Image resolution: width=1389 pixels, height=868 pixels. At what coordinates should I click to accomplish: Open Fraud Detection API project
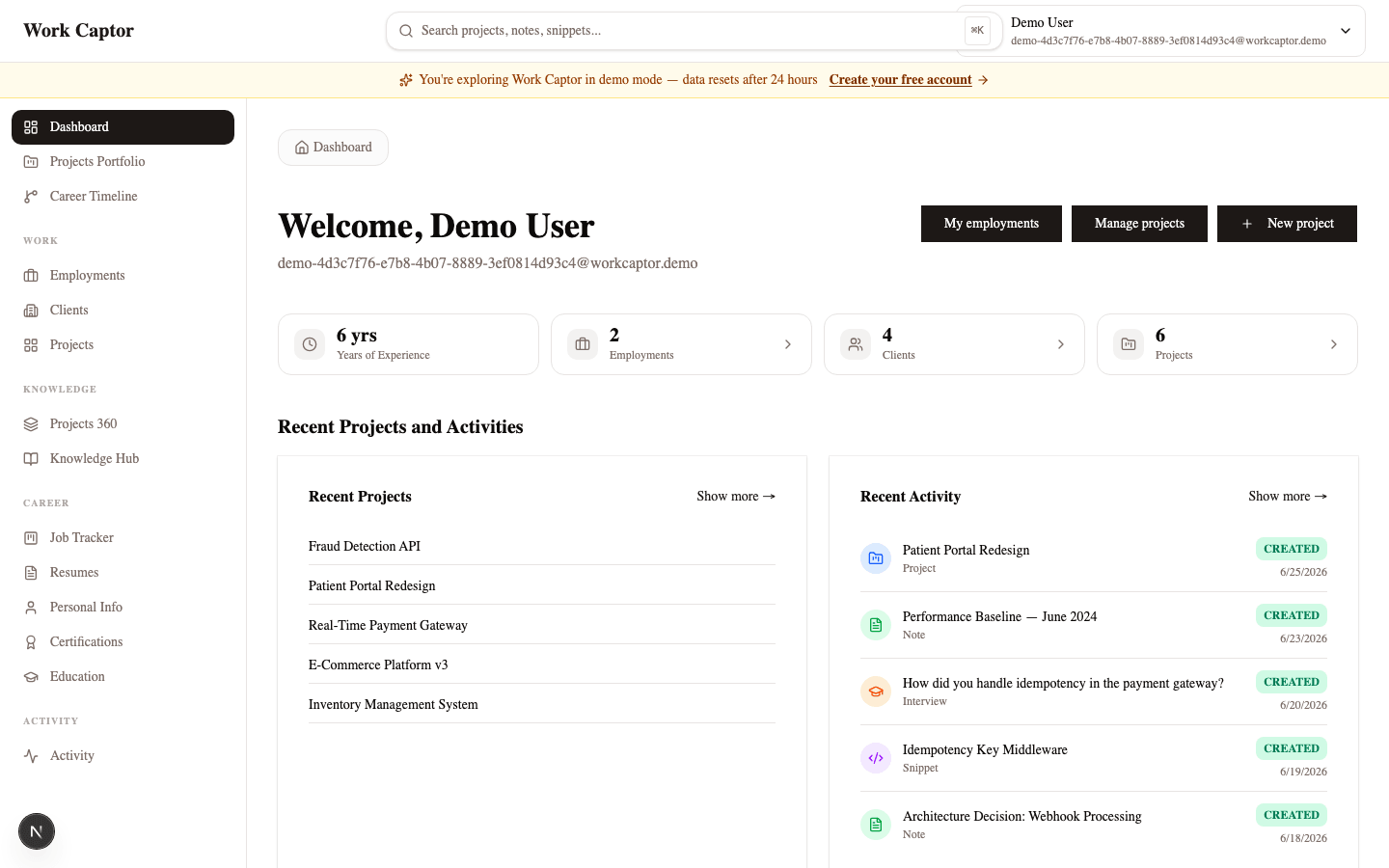pyautogui.click(x=365, y=547)
